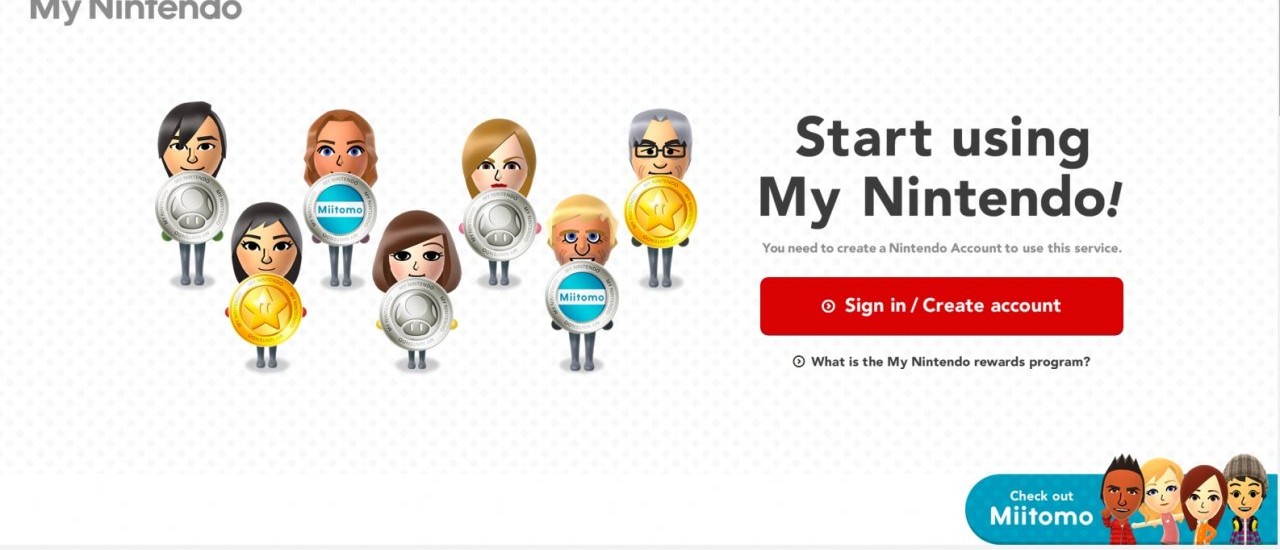The image size is (1280, 550).
Task: Click the Miitomo coin held by the wavy-haired woman
Action: pyautogui.click(x=340, y=209)
